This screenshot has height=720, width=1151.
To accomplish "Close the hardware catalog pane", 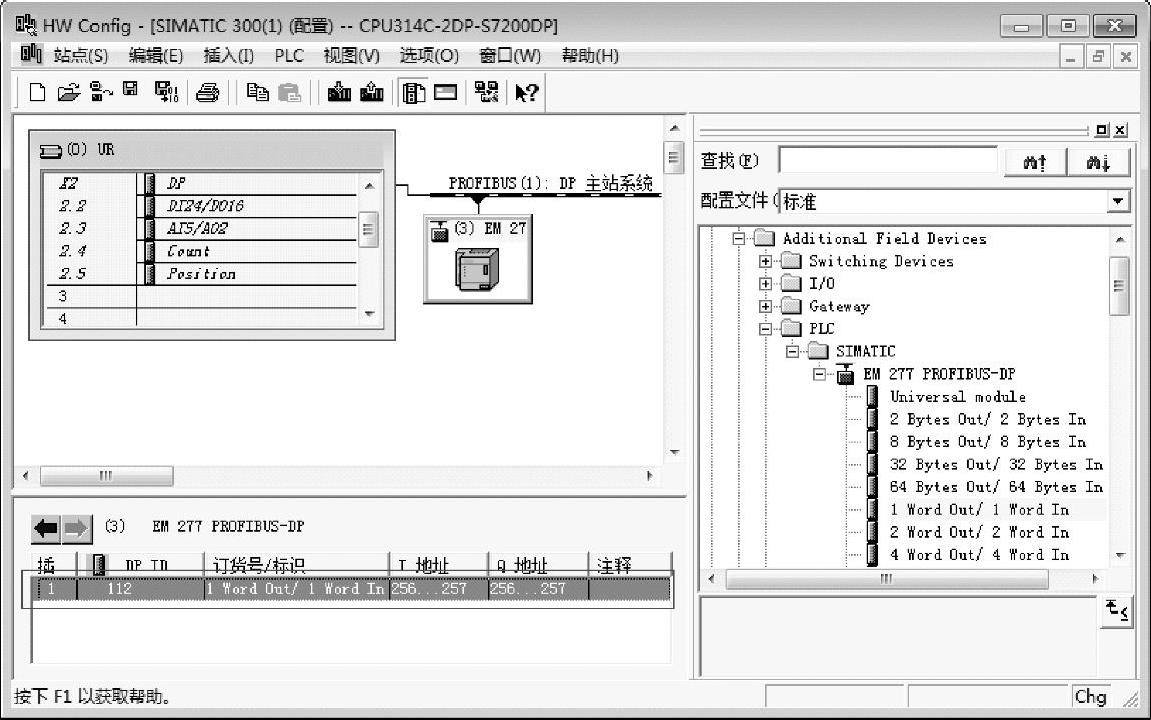I will pyautogui.click(x=1120, y=130).
